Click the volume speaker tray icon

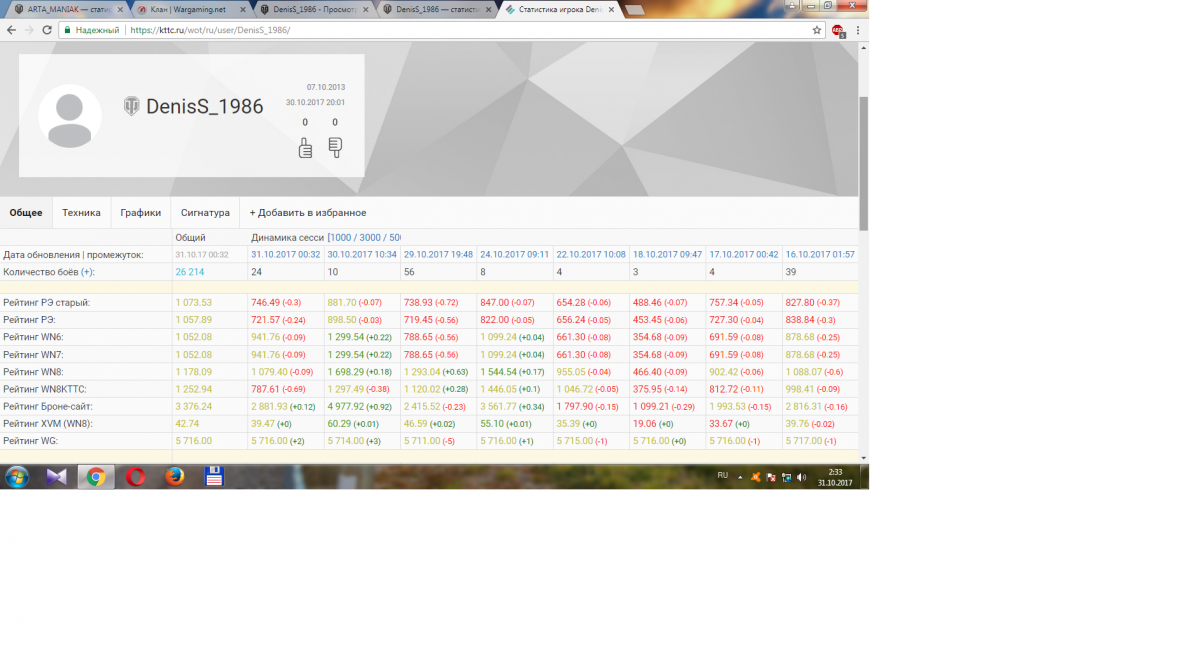pyautogui.click(x=802, y=477)
